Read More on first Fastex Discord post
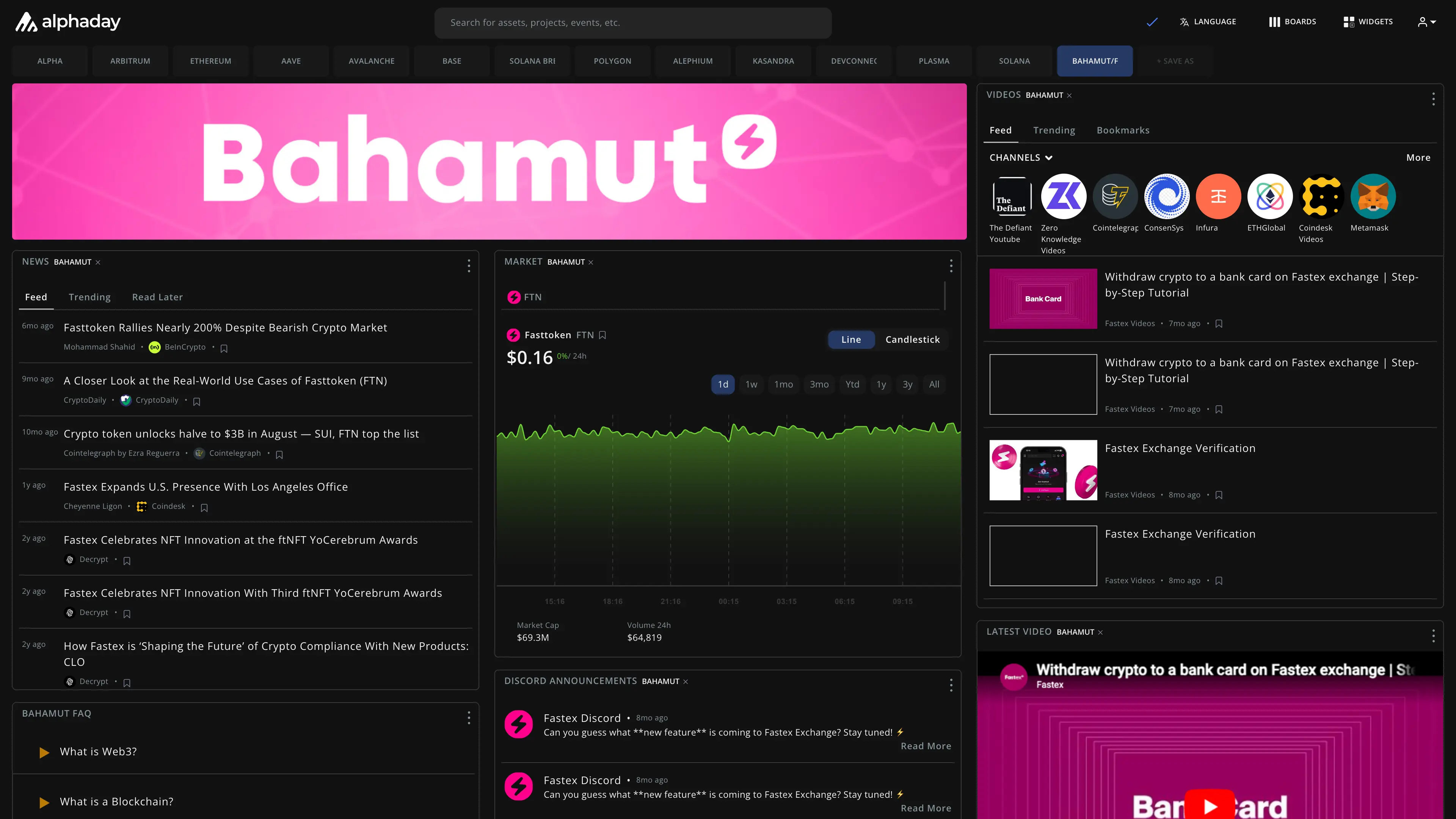Screen dimensions: 1456x819 (x=926, y=747)
